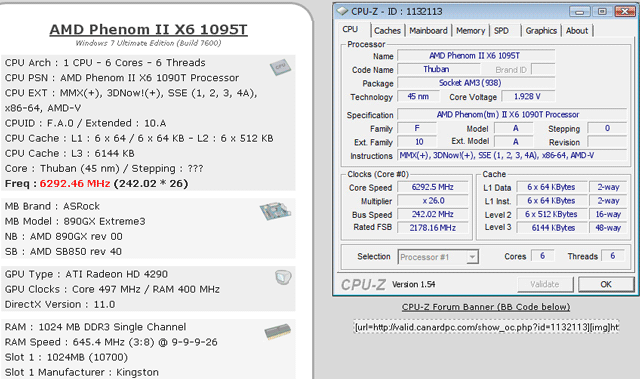The width and height of the screenshot is (640, 379).
Task: Click the greyed Validate button
Action: 545,284
